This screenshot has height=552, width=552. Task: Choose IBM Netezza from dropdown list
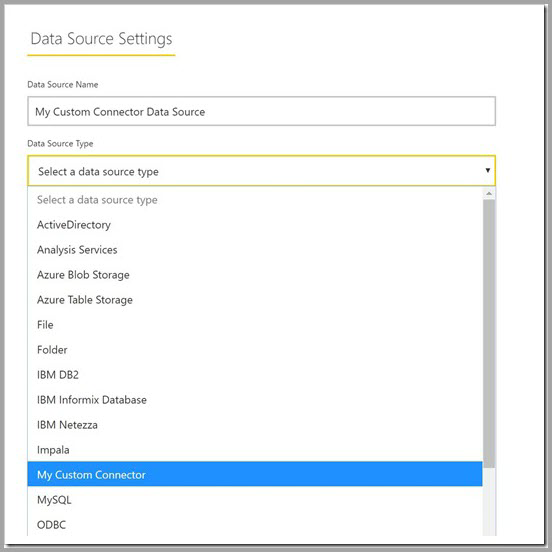click(x=255, y=425)
